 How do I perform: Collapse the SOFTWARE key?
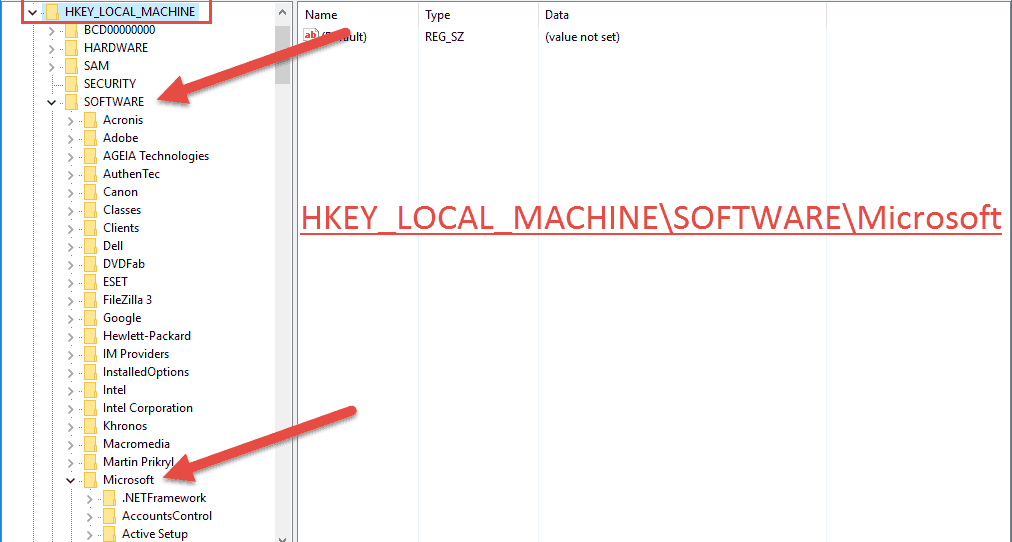coord(52,102)
